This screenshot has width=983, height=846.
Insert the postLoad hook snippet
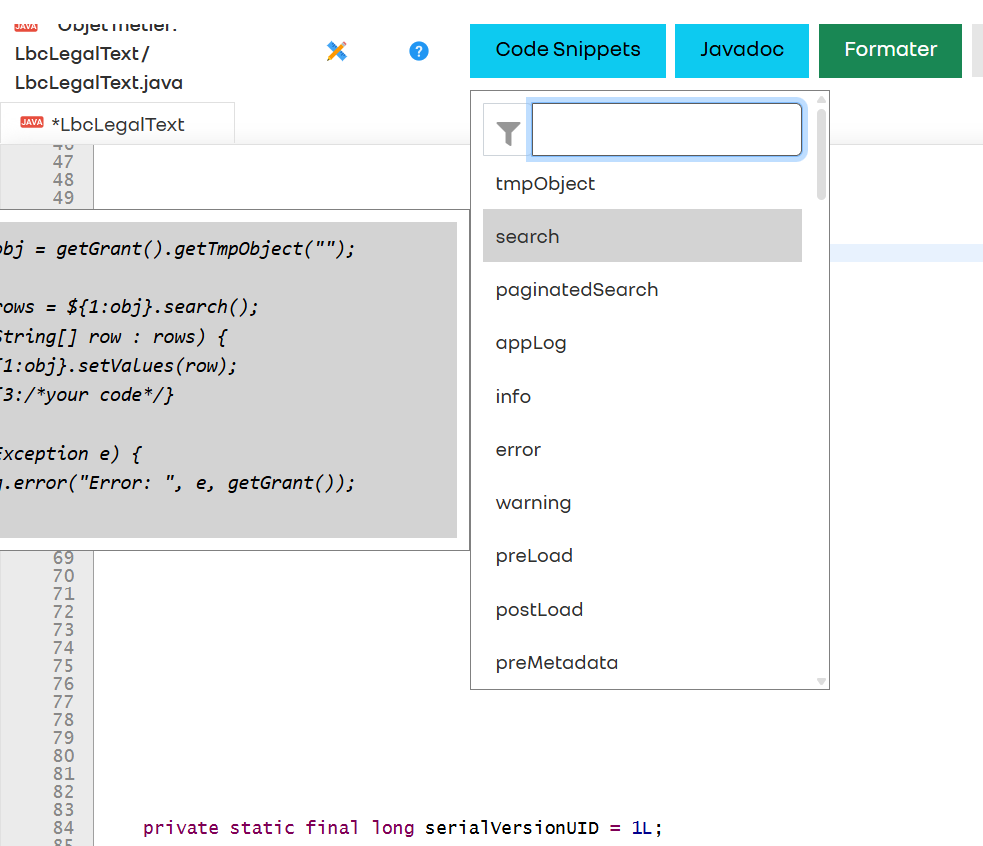[x=539, y=609]
